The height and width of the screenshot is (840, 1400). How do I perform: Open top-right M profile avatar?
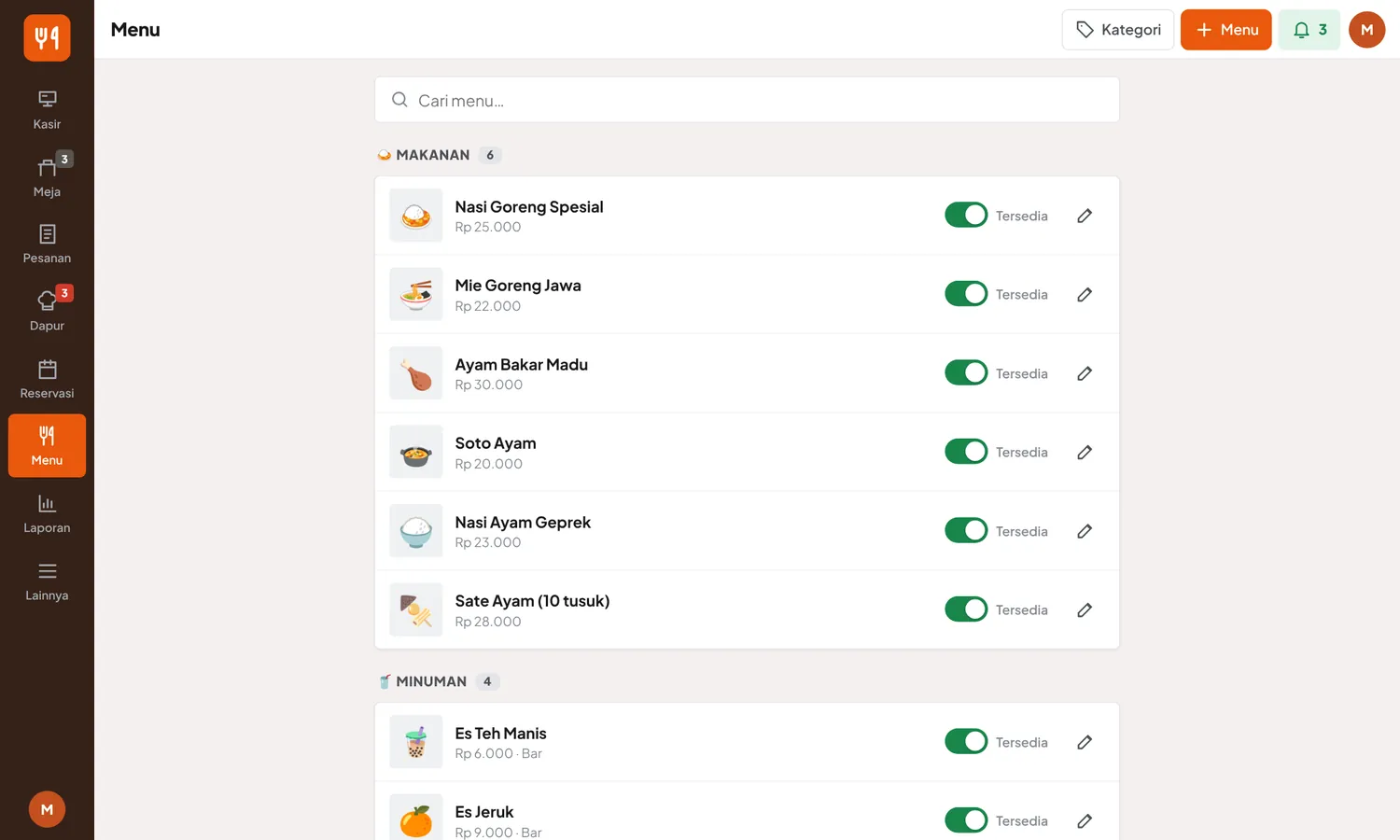coord(1366,30)
